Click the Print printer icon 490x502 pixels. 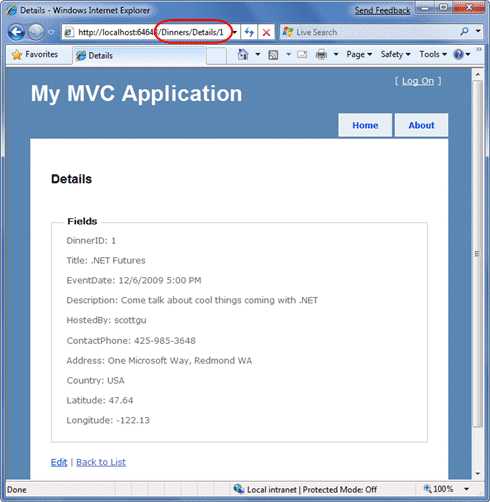tap(321, 54)
